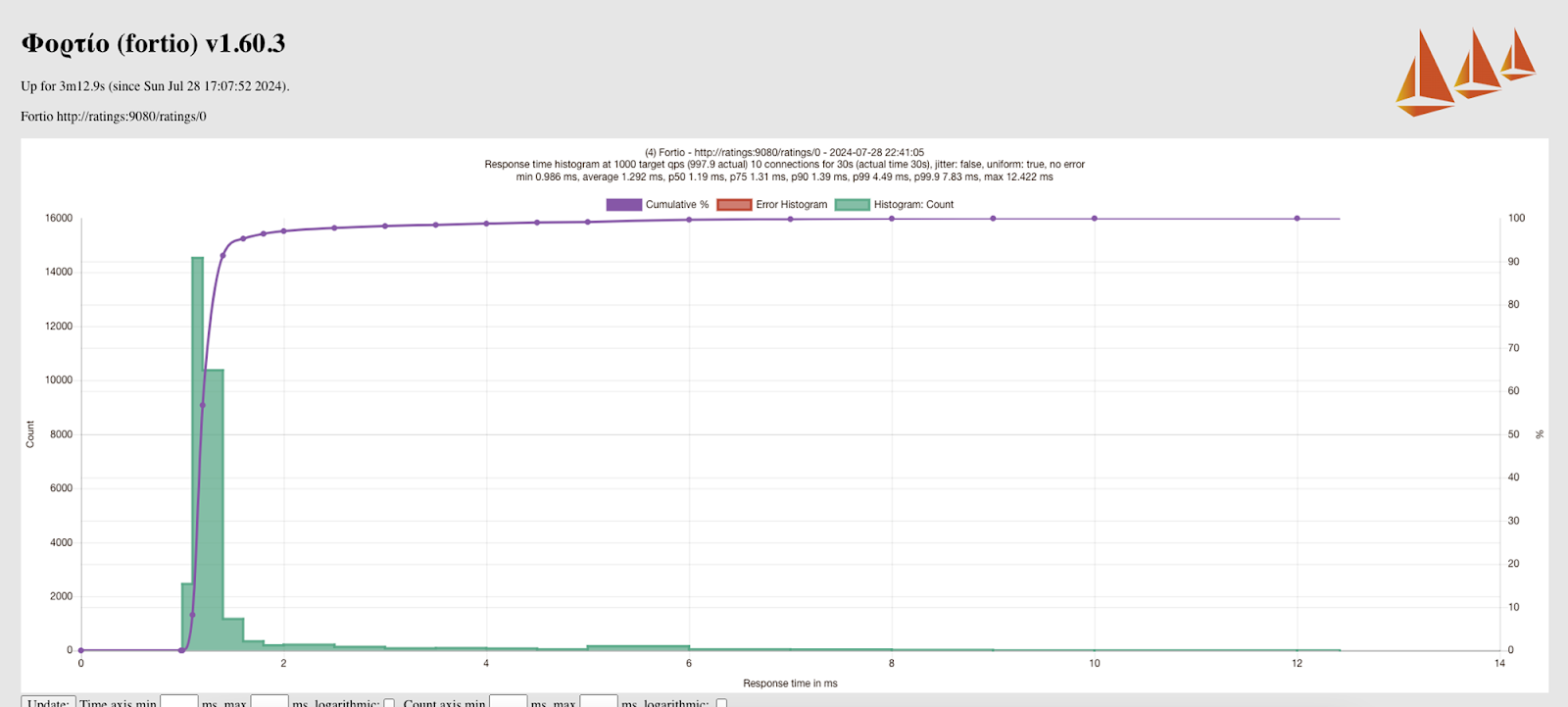The height and width of the screenshot is (707, 1568).
Task: Hide Histogram: Count series via label
Action: pyautogui.click(x=913, y=205)
